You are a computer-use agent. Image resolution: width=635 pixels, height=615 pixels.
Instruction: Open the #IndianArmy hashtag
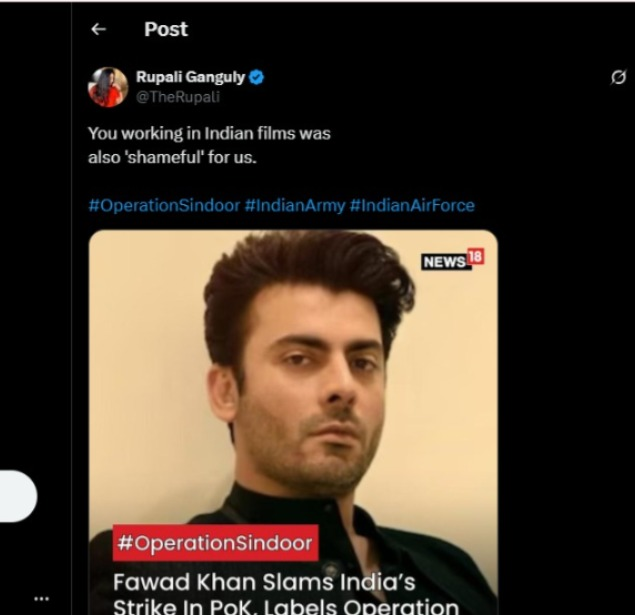(294, 205)
